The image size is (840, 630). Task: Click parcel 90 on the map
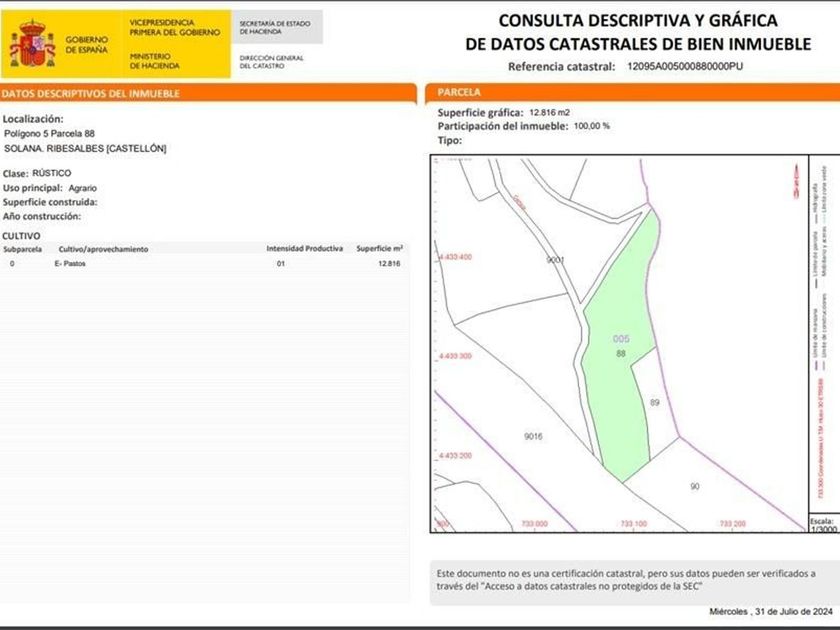pyautogui.click(x=695, y=486)
